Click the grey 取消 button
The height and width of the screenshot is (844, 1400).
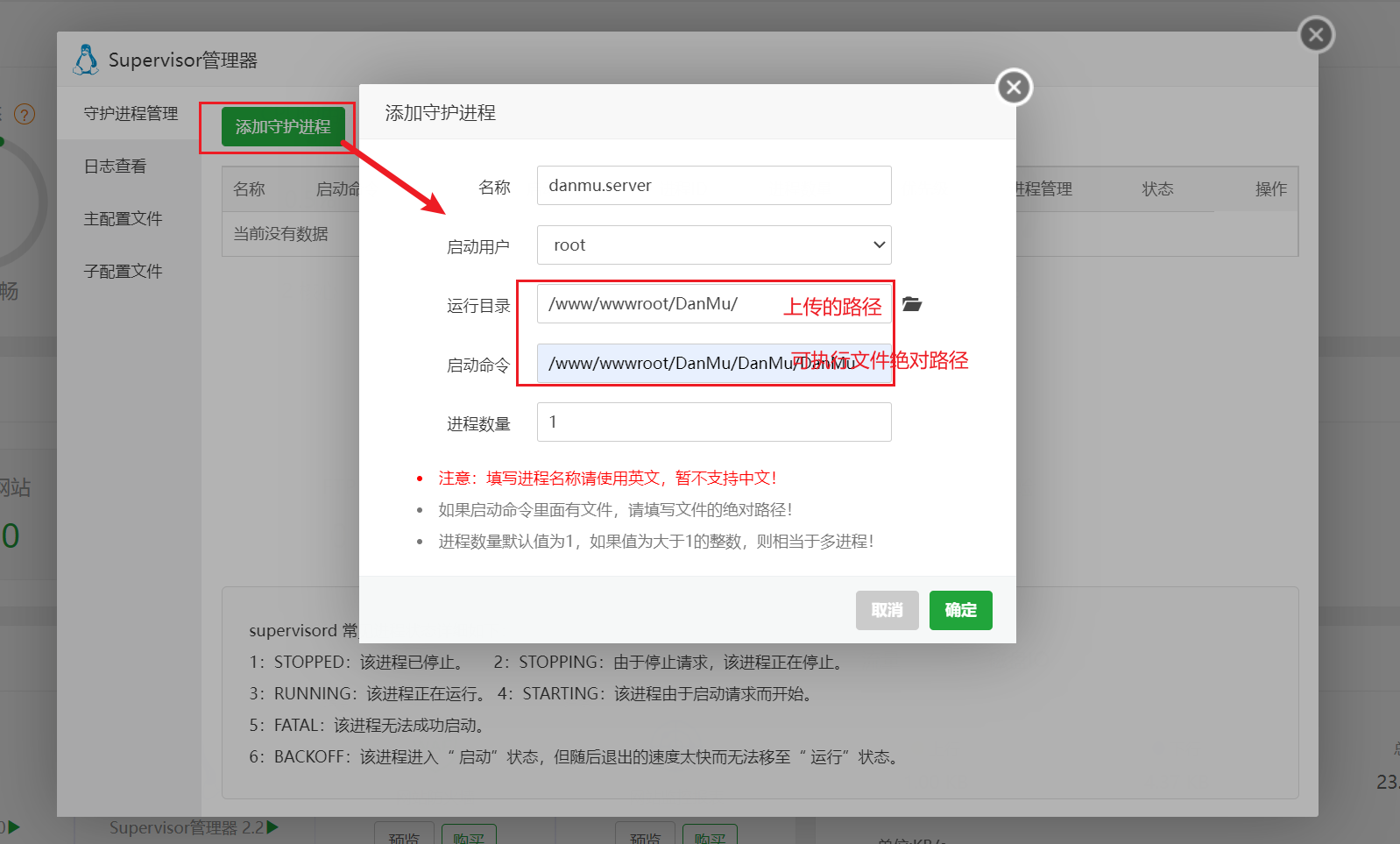coord(887,610)
